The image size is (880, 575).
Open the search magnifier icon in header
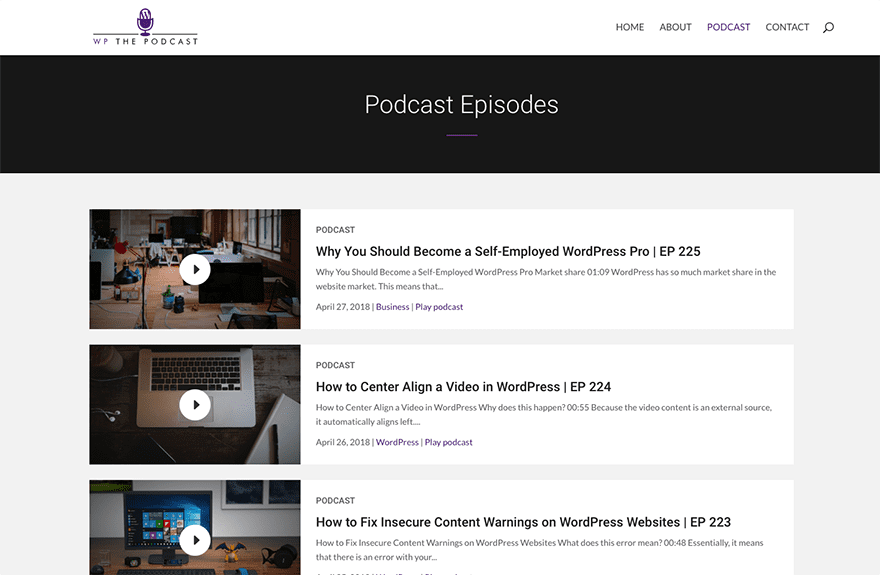point(828,27)
